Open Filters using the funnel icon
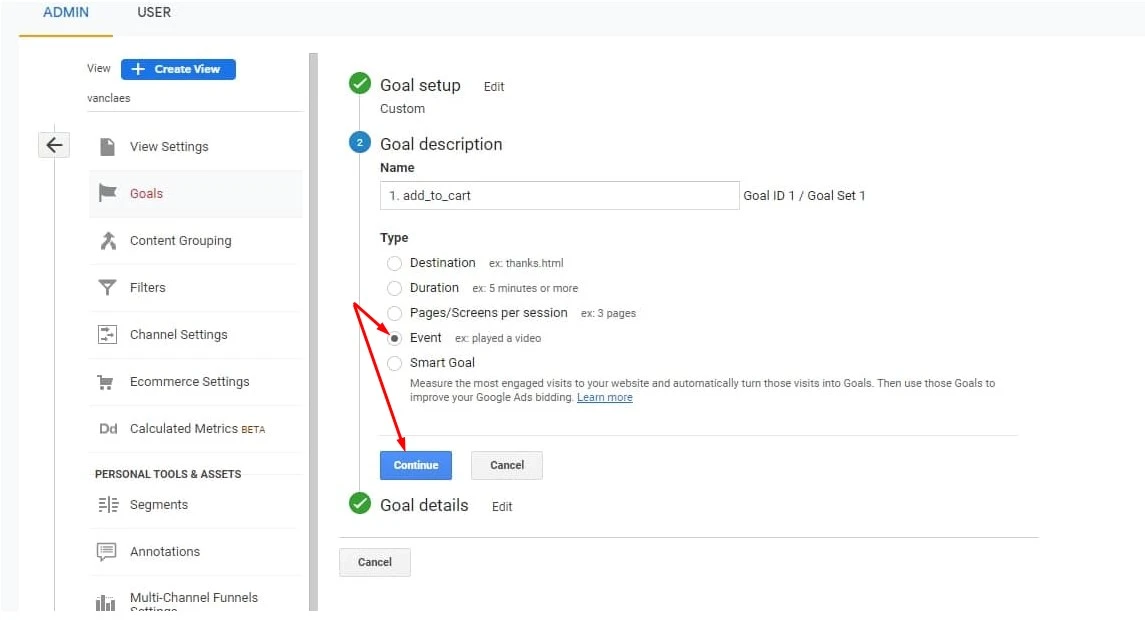The image size is (1145, 620). pos(109,287)
